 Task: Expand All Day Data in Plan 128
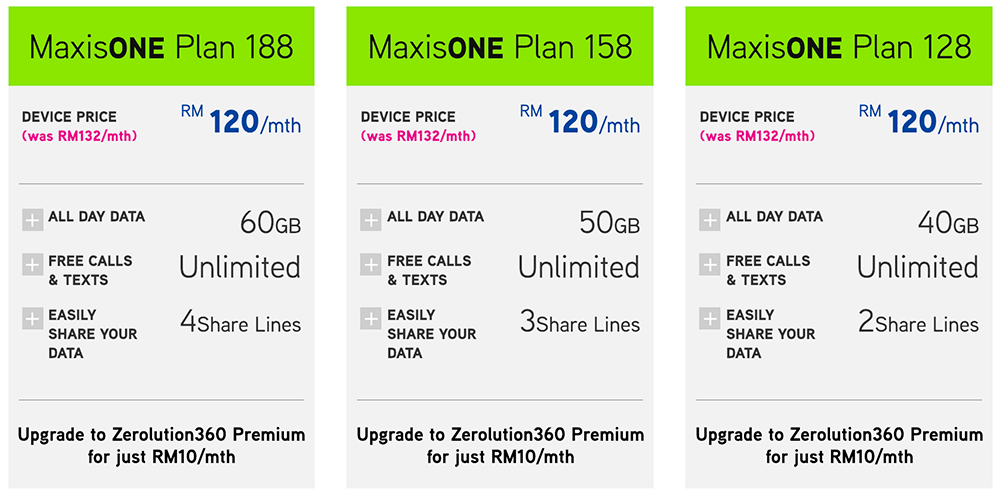(710, 220)
